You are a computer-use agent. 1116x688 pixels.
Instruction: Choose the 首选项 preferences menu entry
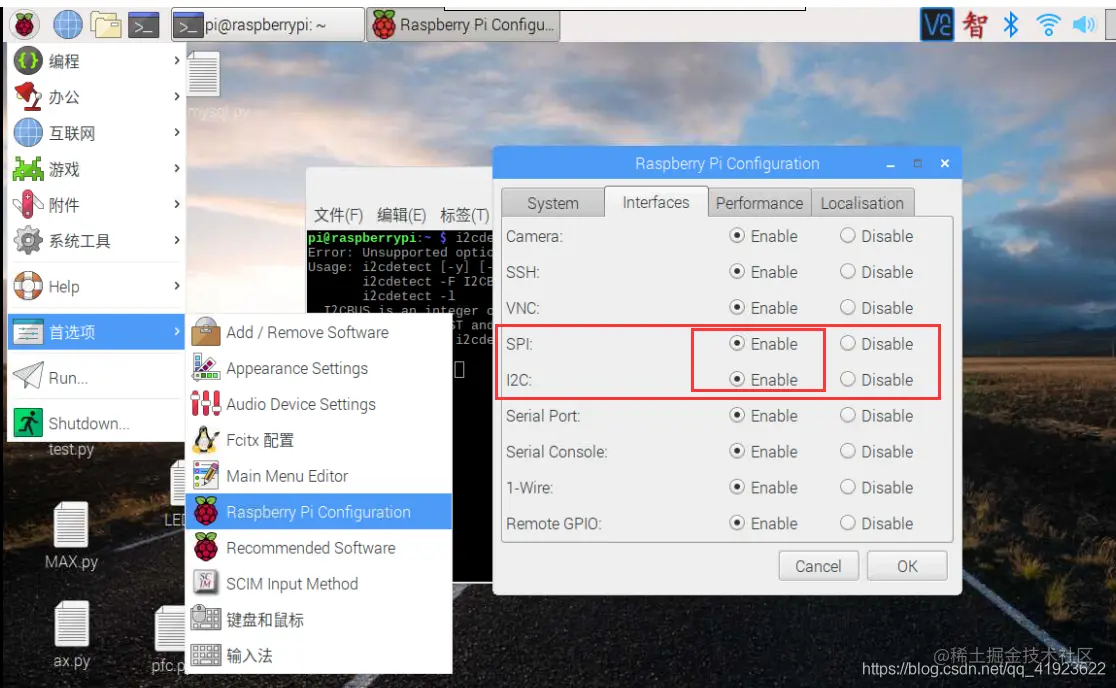(x=96, y=332)
